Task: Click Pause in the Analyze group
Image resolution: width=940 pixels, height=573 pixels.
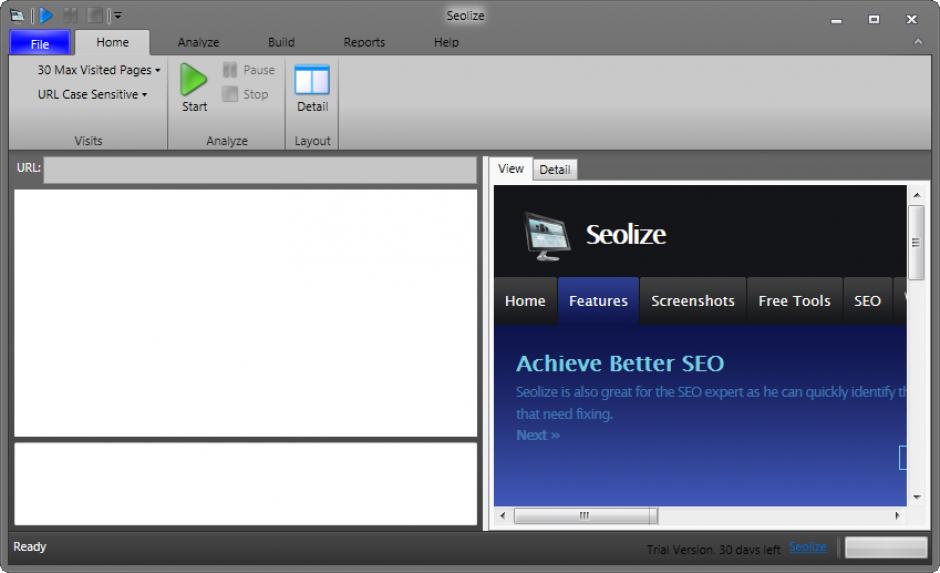Action: click(x=249, y=70)
